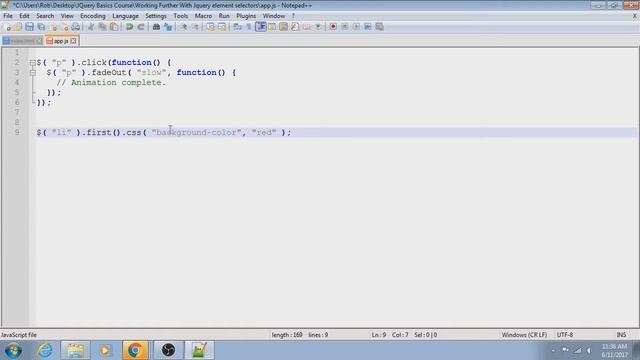Open the Language menu
640x360 pixels.
click(125, 16)
